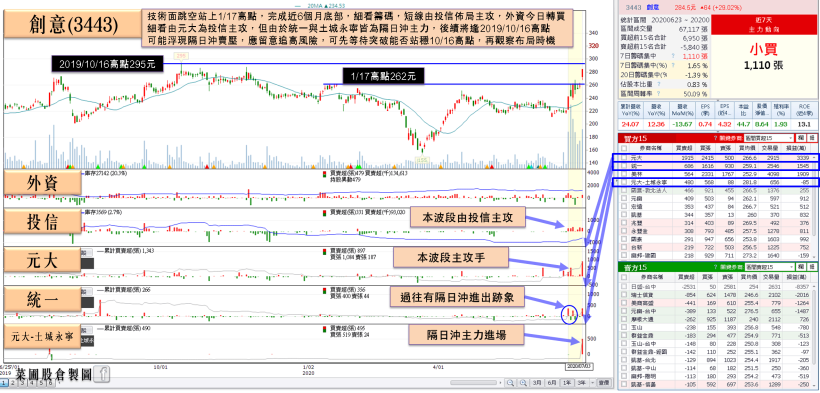The height and width of the screenshot is (393, 820).
Task: Sort 買方15 by 買均價 column header
Action: click(747, 148)
